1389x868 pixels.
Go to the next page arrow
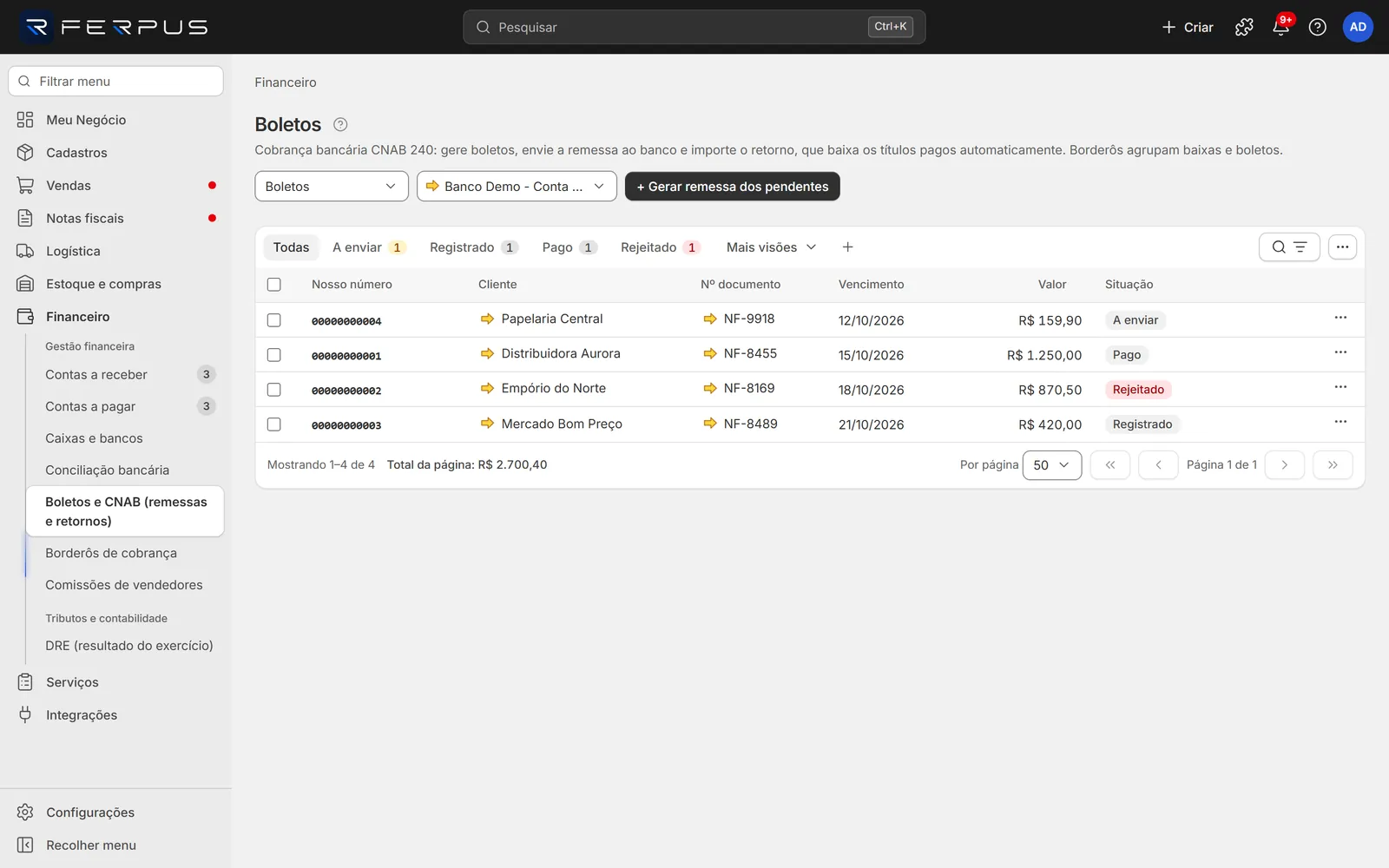pos(1285,465)
